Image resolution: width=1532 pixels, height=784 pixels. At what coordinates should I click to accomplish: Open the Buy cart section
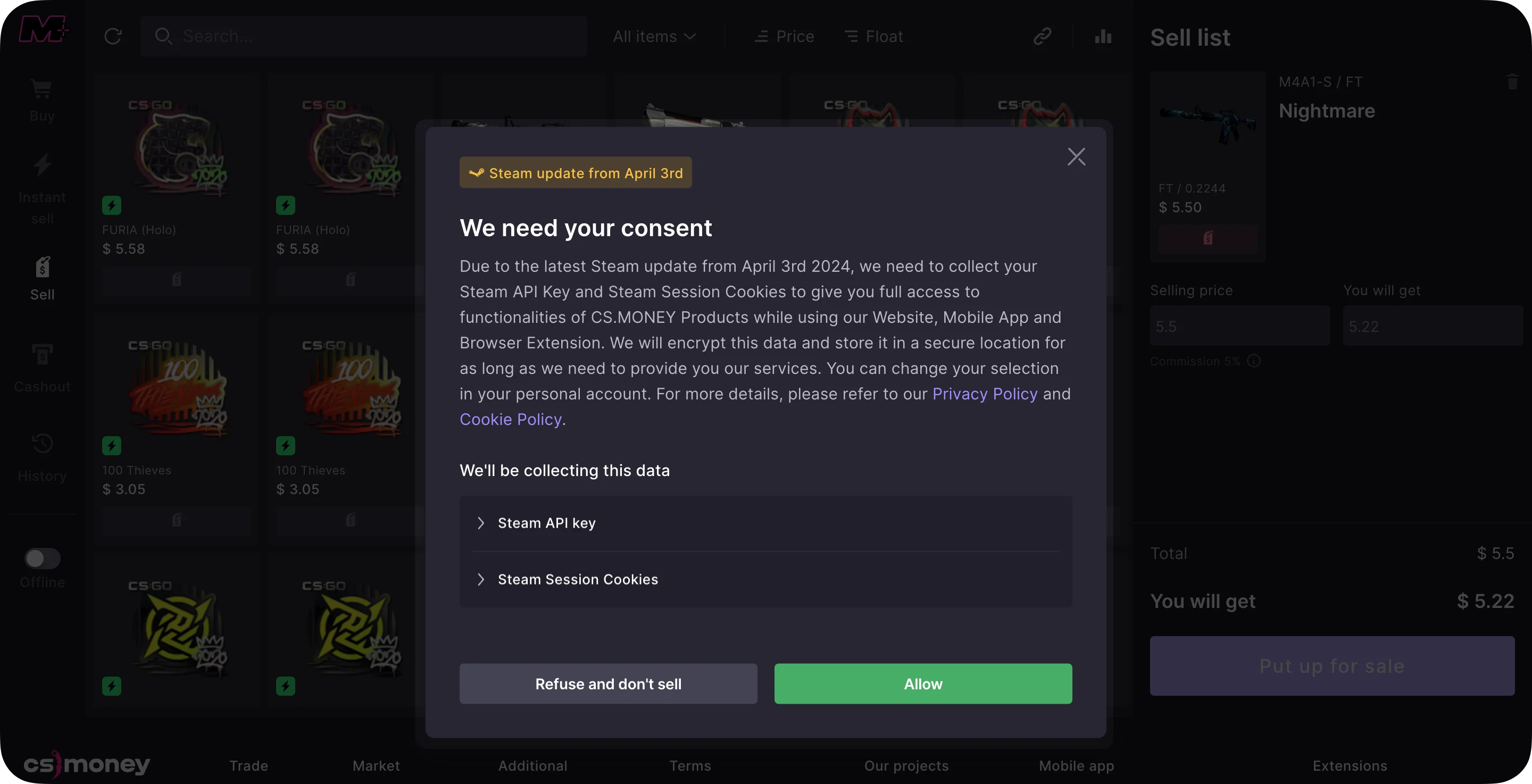(x=41, y=99)
